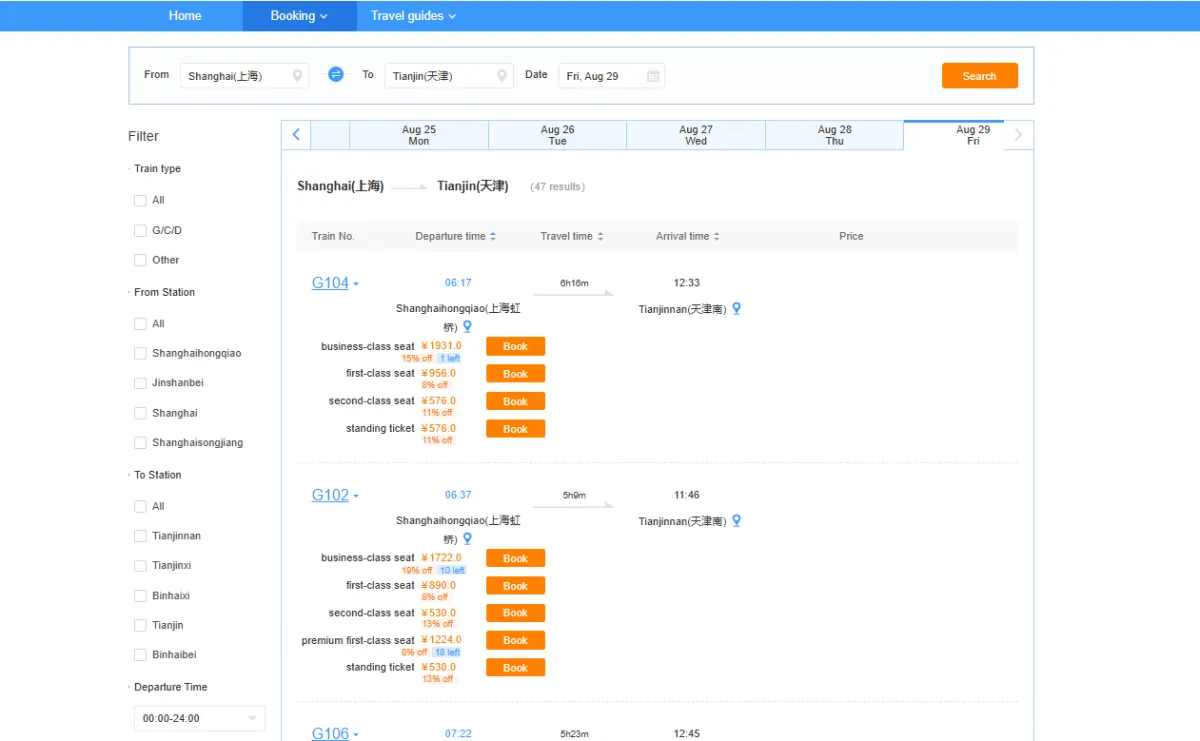Check the Tianjinnan destination filter
Viewport: 1200px width, 741px height.
click(140, 536)
